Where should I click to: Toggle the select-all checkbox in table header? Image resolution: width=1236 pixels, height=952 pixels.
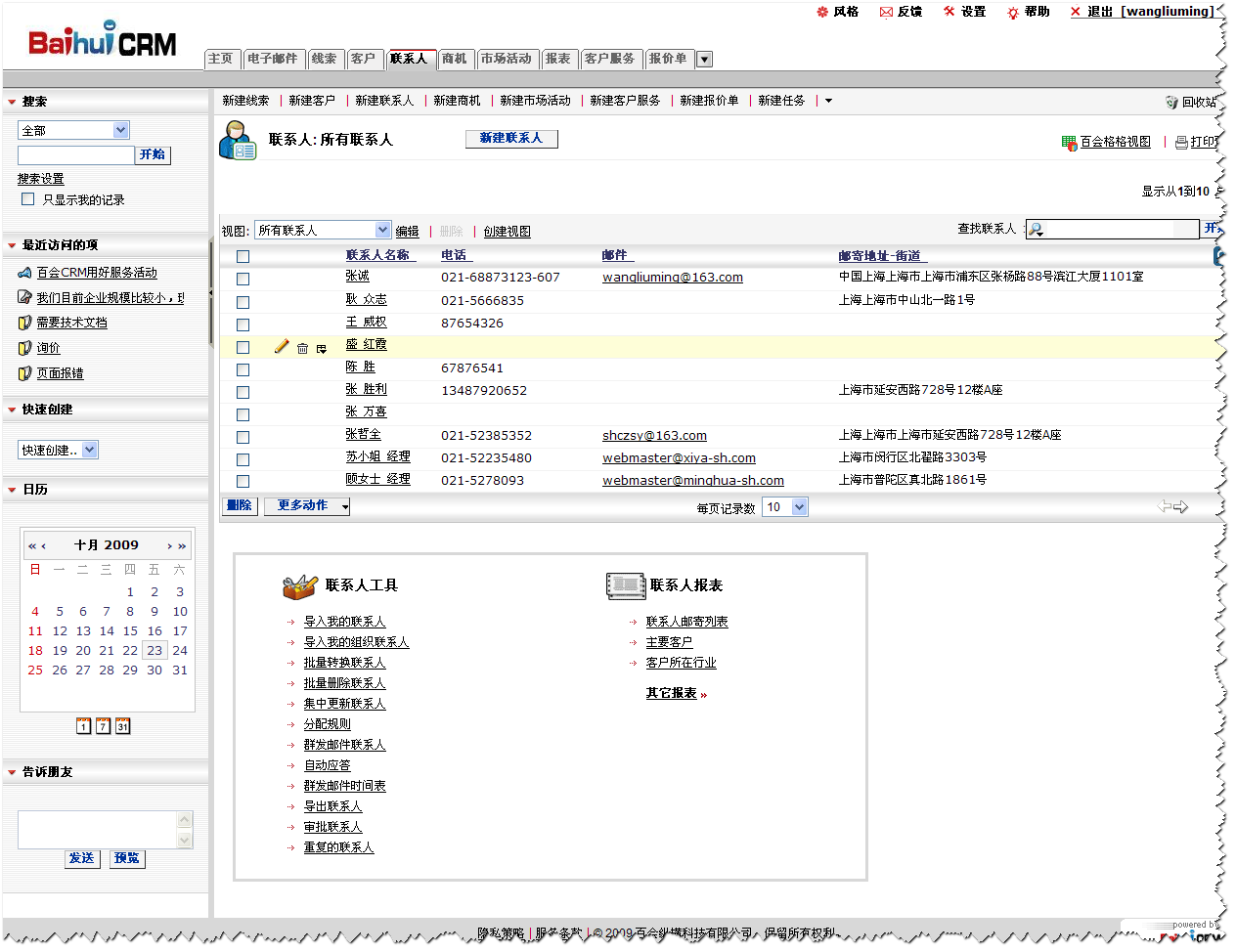coord(243,256)
